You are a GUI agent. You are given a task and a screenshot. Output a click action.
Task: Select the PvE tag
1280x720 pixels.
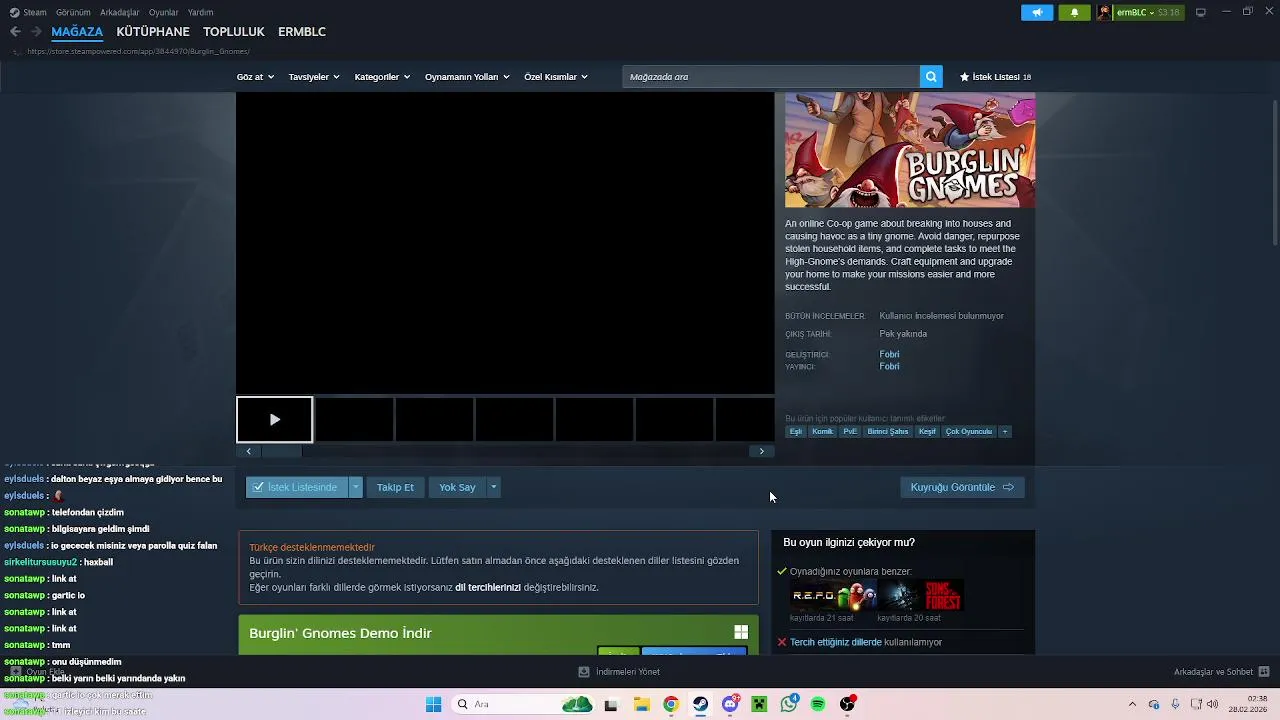click(850, 432)
